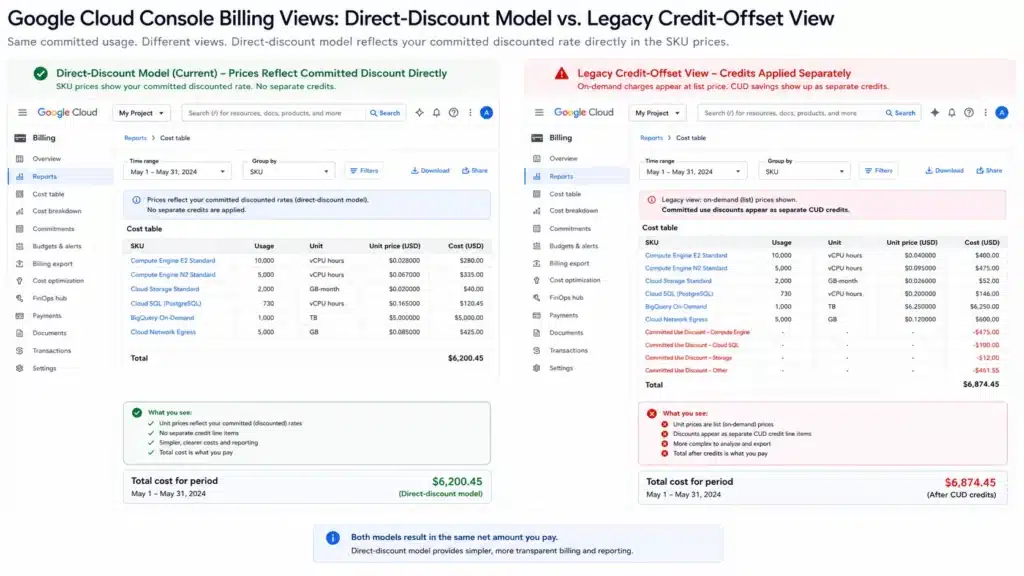Click notifications bell in left console

436,112
